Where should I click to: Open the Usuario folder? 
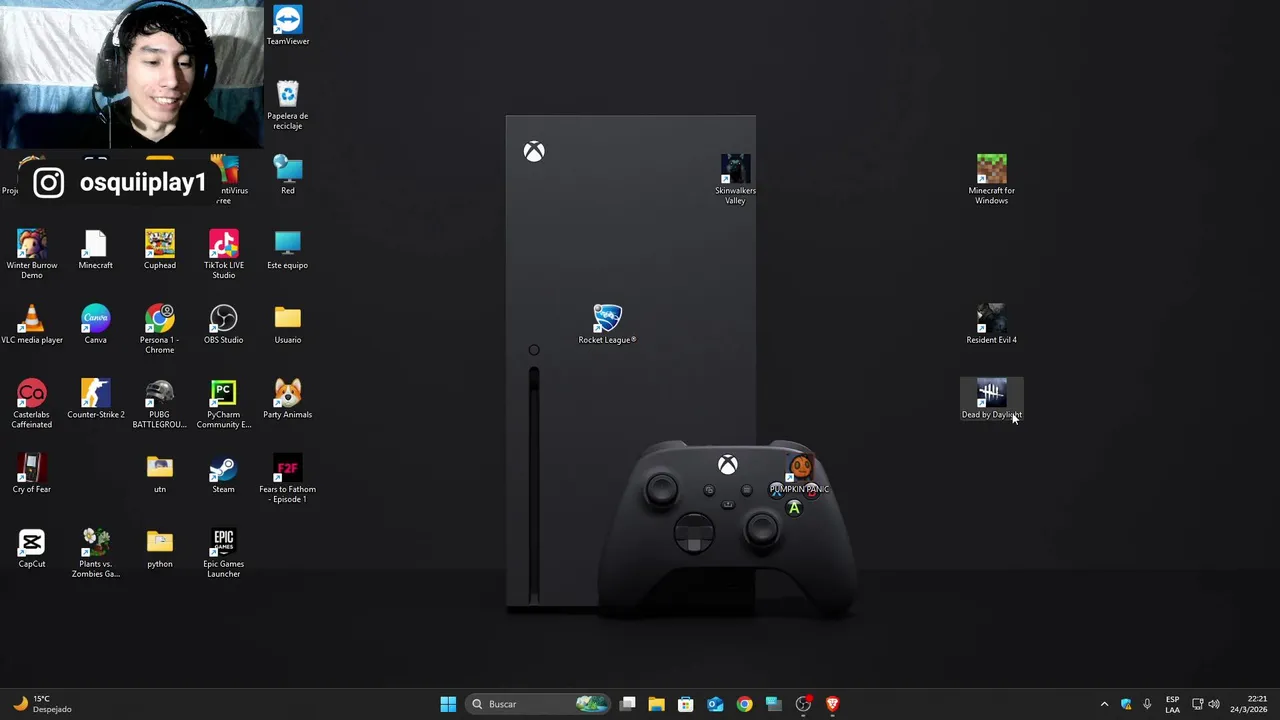[288, 324]
